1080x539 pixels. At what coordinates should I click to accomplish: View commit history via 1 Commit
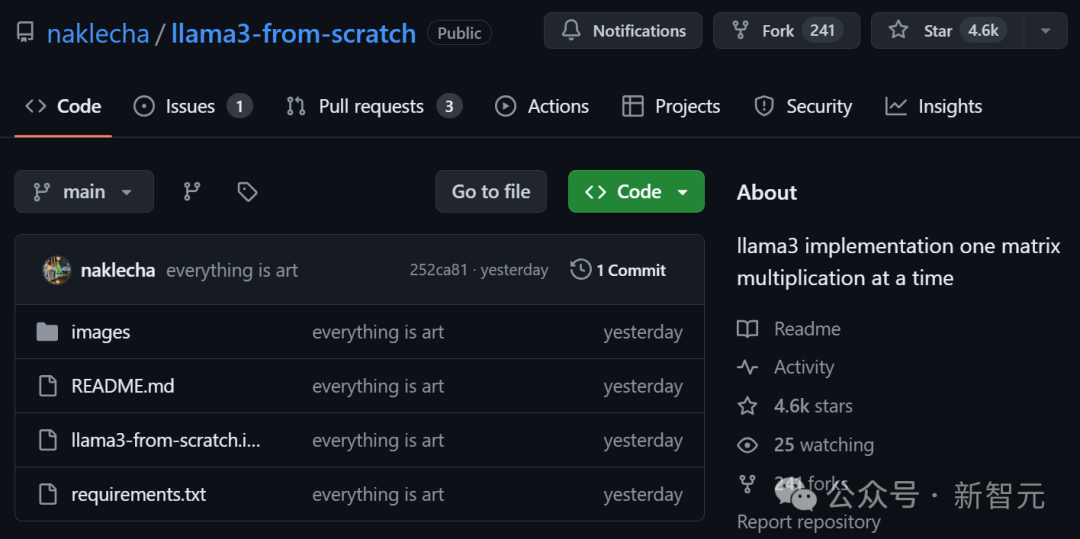click(x=619, y=271)
